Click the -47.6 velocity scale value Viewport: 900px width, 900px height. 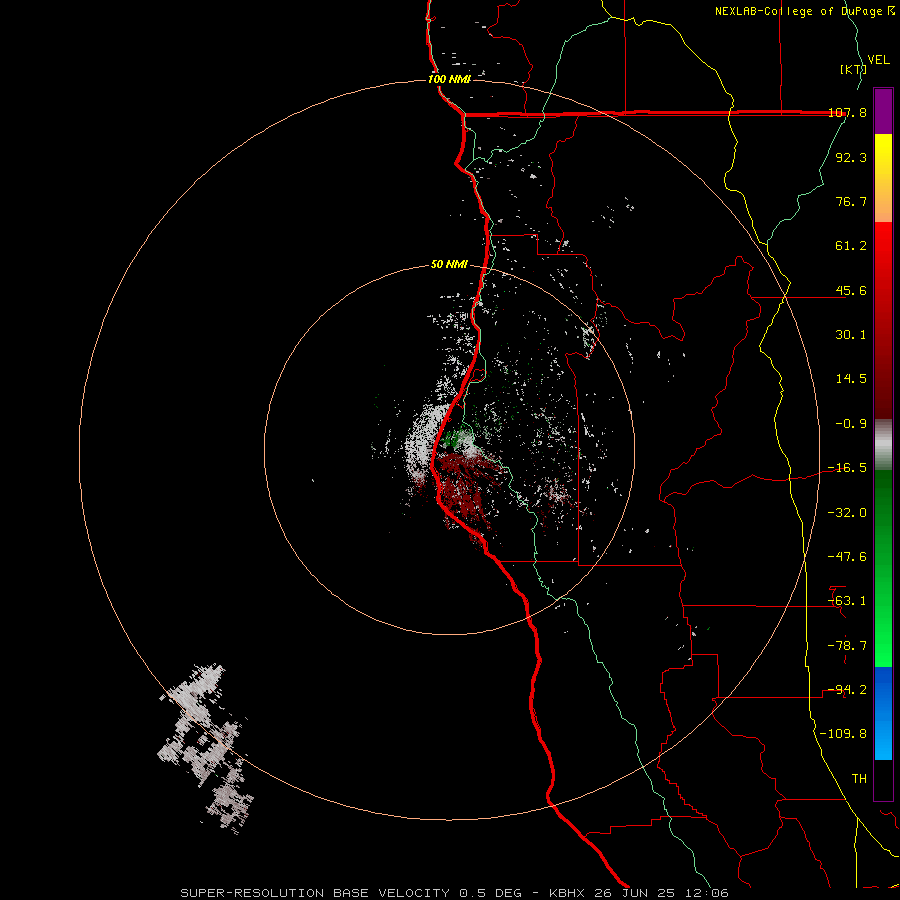pos(847,557)
